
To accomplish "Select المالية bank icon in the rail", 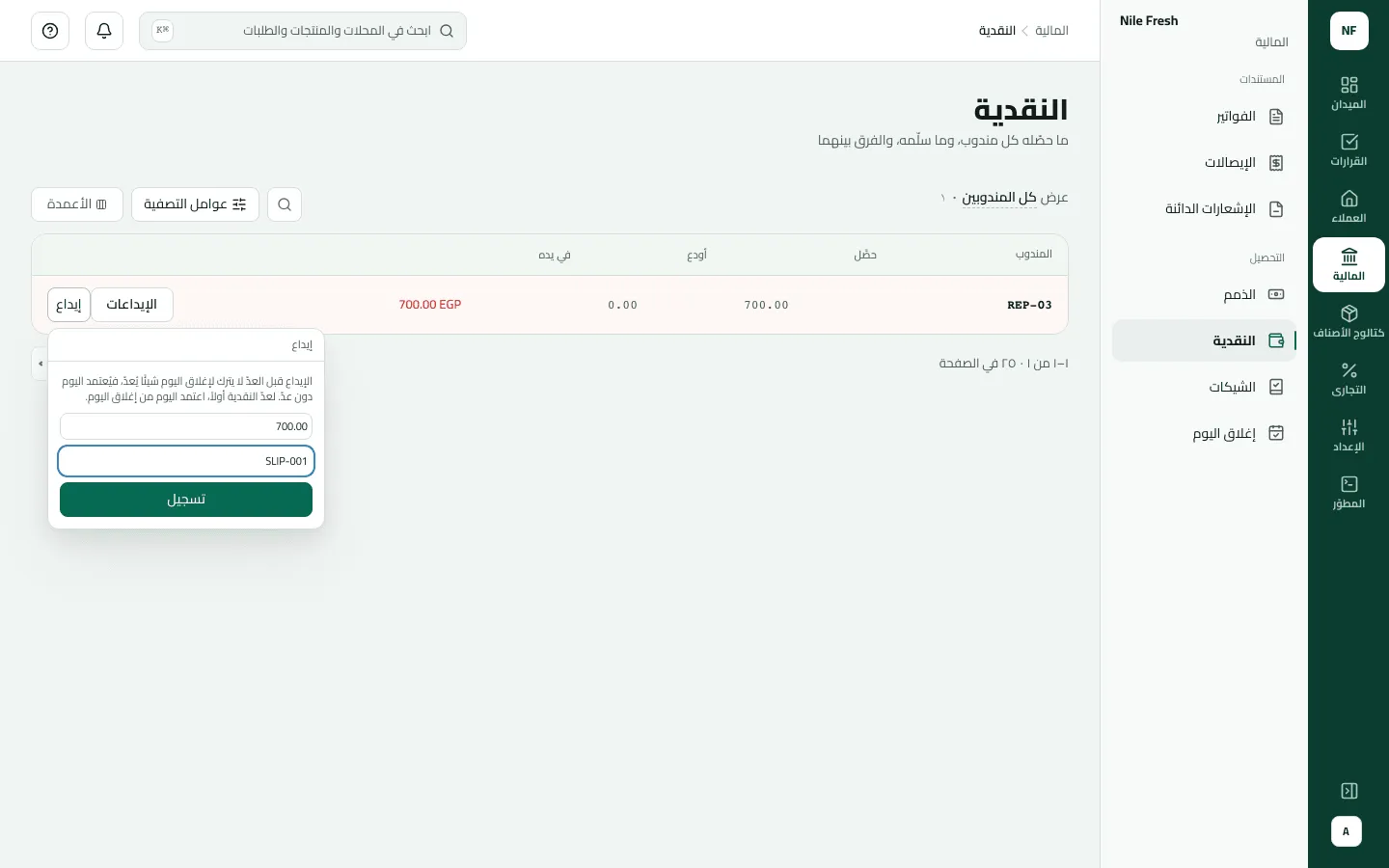I will pyautogui.click(x=1348, y=264).
